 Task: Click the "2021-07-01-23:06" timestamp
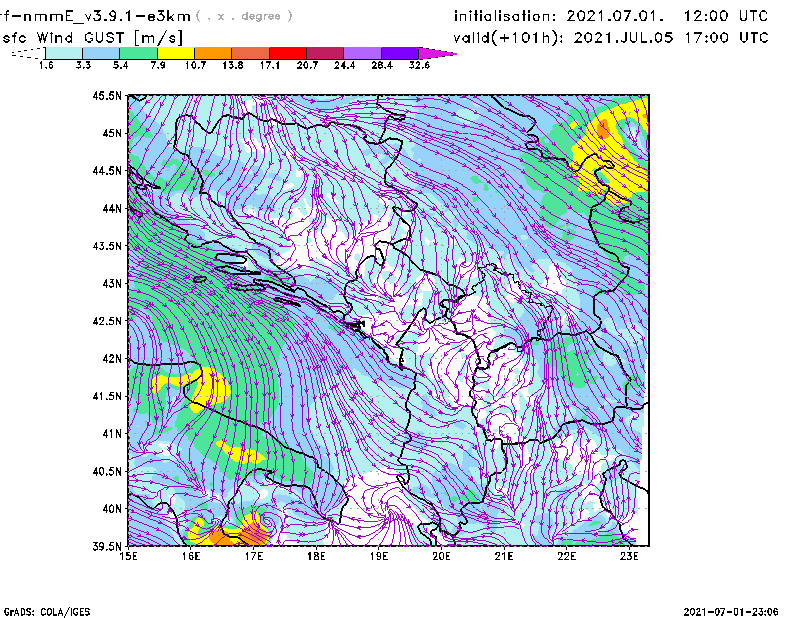pyautogui.click(x=731, y=612)
